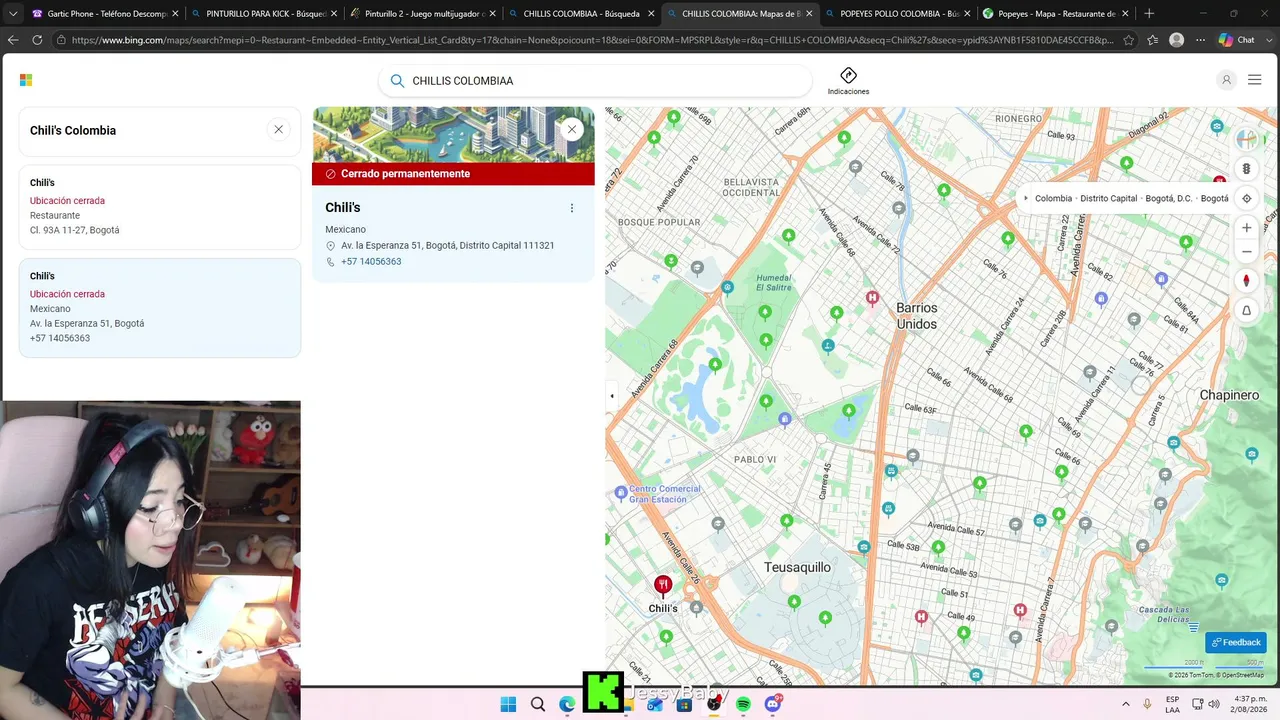Click the address Av. la Esperanza 51 on card

click(447, 245)
